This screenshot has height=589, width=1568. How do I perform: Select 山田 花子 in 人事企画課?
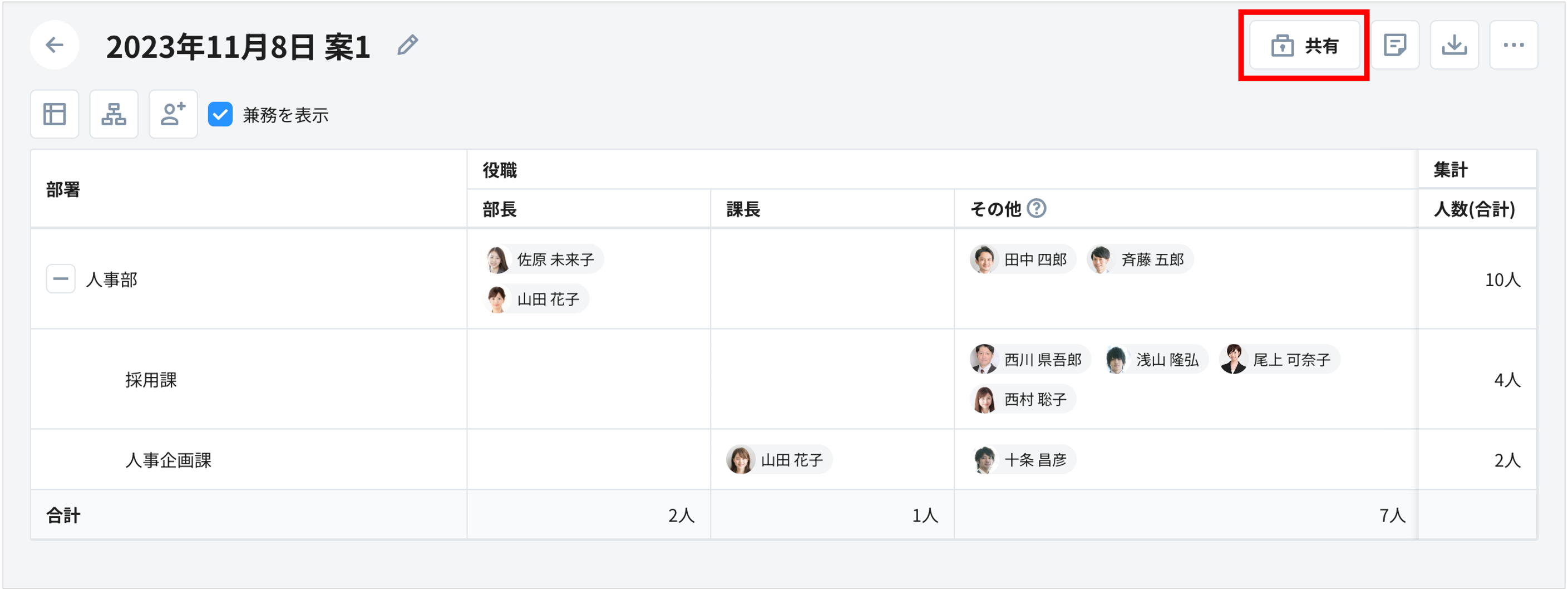[x=777, y=460]
